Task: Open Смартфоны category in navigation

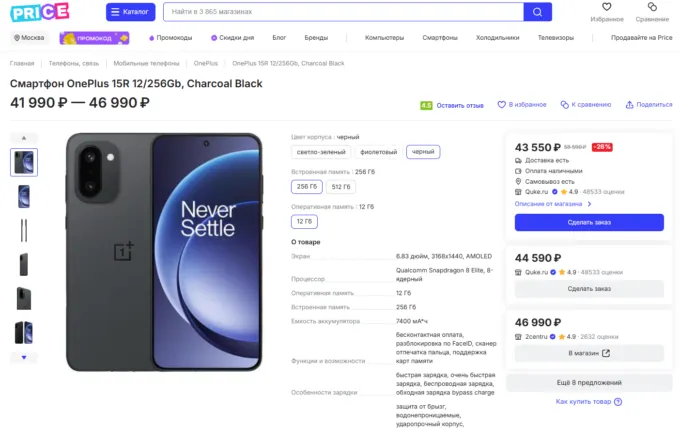Action: [440, 38]
